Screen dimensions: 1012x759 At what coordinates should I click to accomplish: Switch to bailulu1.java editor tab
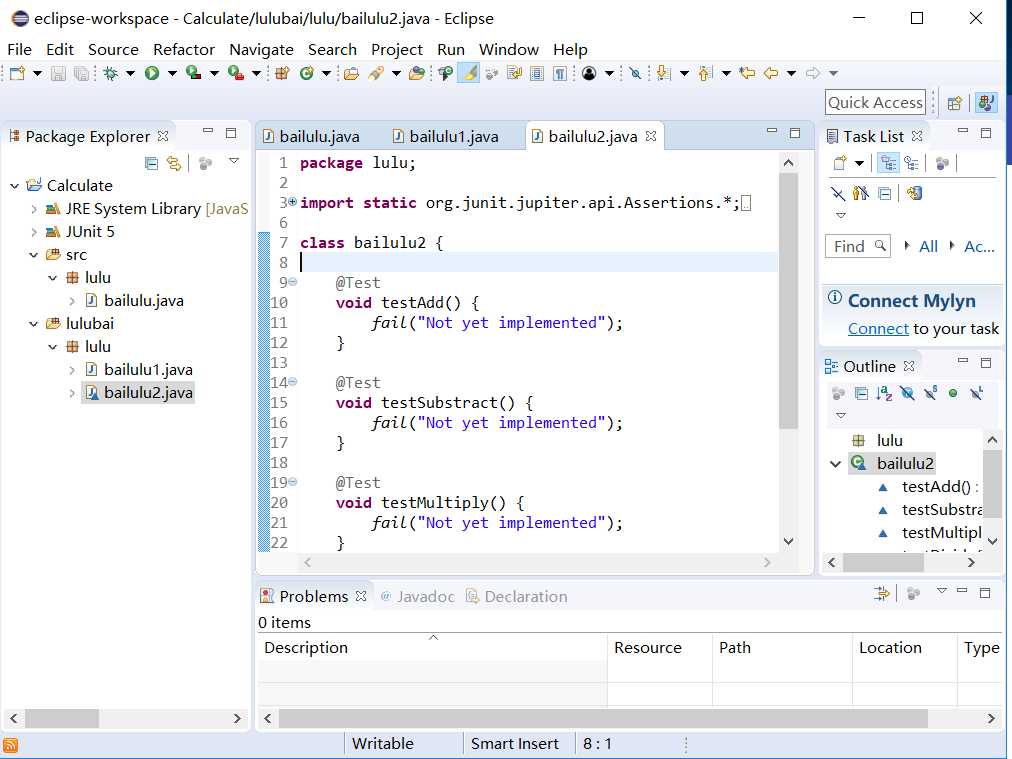click(x=446, y=136)
